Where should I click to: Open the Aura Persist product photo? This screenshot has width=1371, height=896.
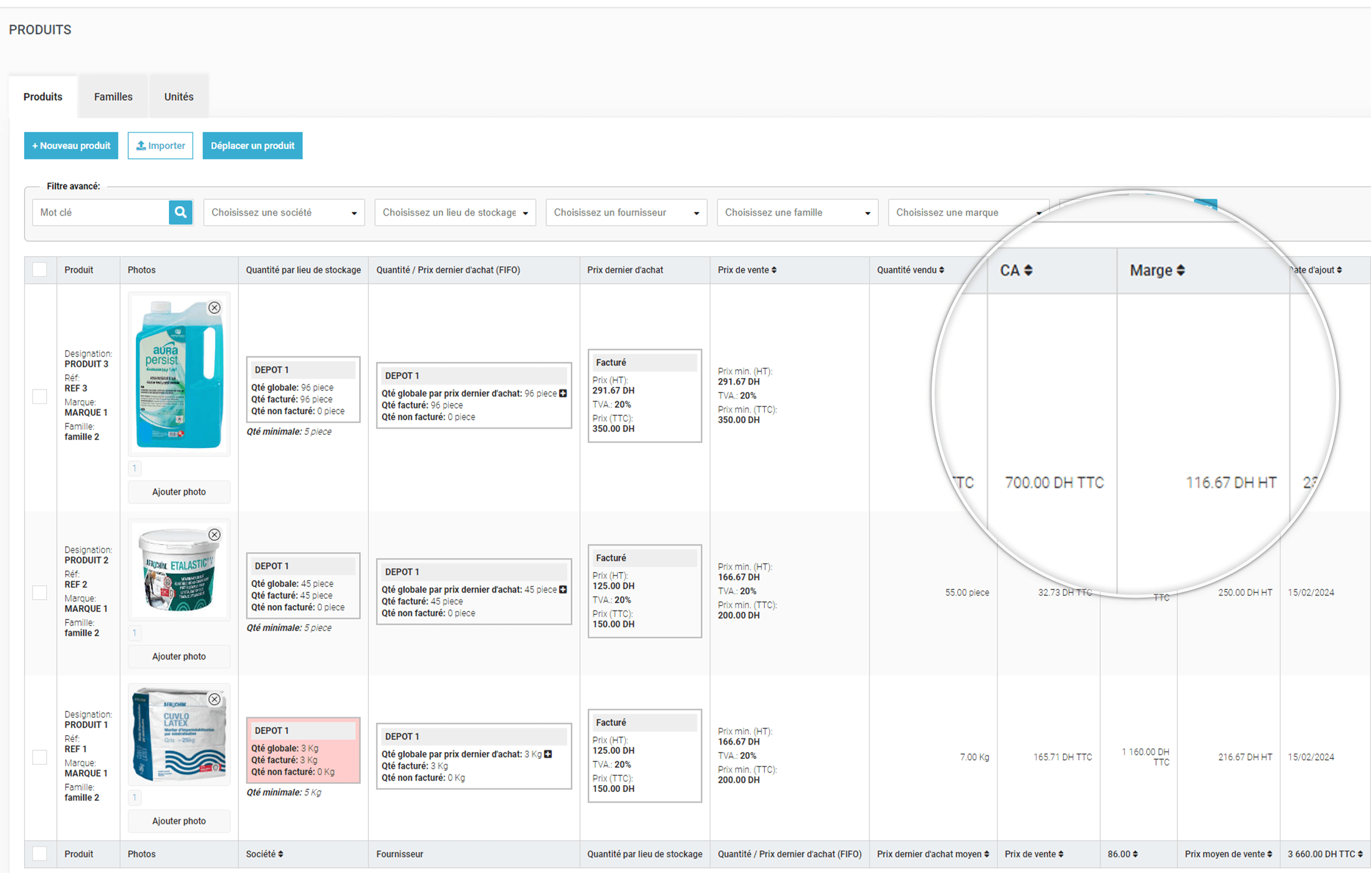tap(179, 374)
